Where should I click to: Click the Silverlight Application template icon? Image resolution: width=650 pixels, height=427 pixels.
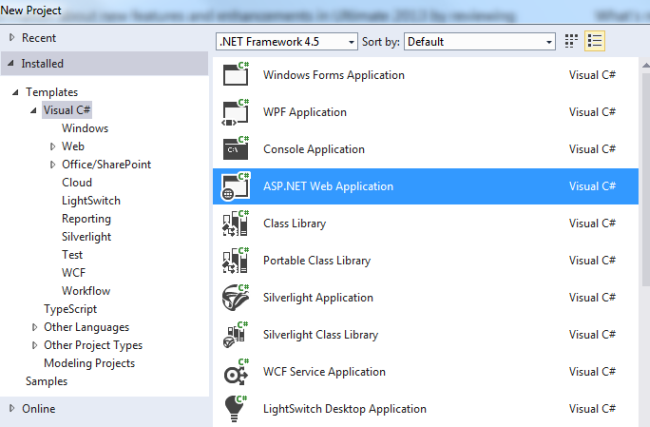236,297
